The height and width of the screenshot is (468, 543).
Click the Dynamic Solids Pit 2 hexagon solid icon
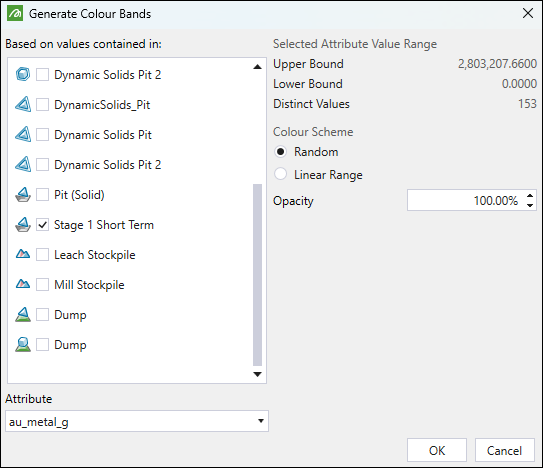point(23,74)
